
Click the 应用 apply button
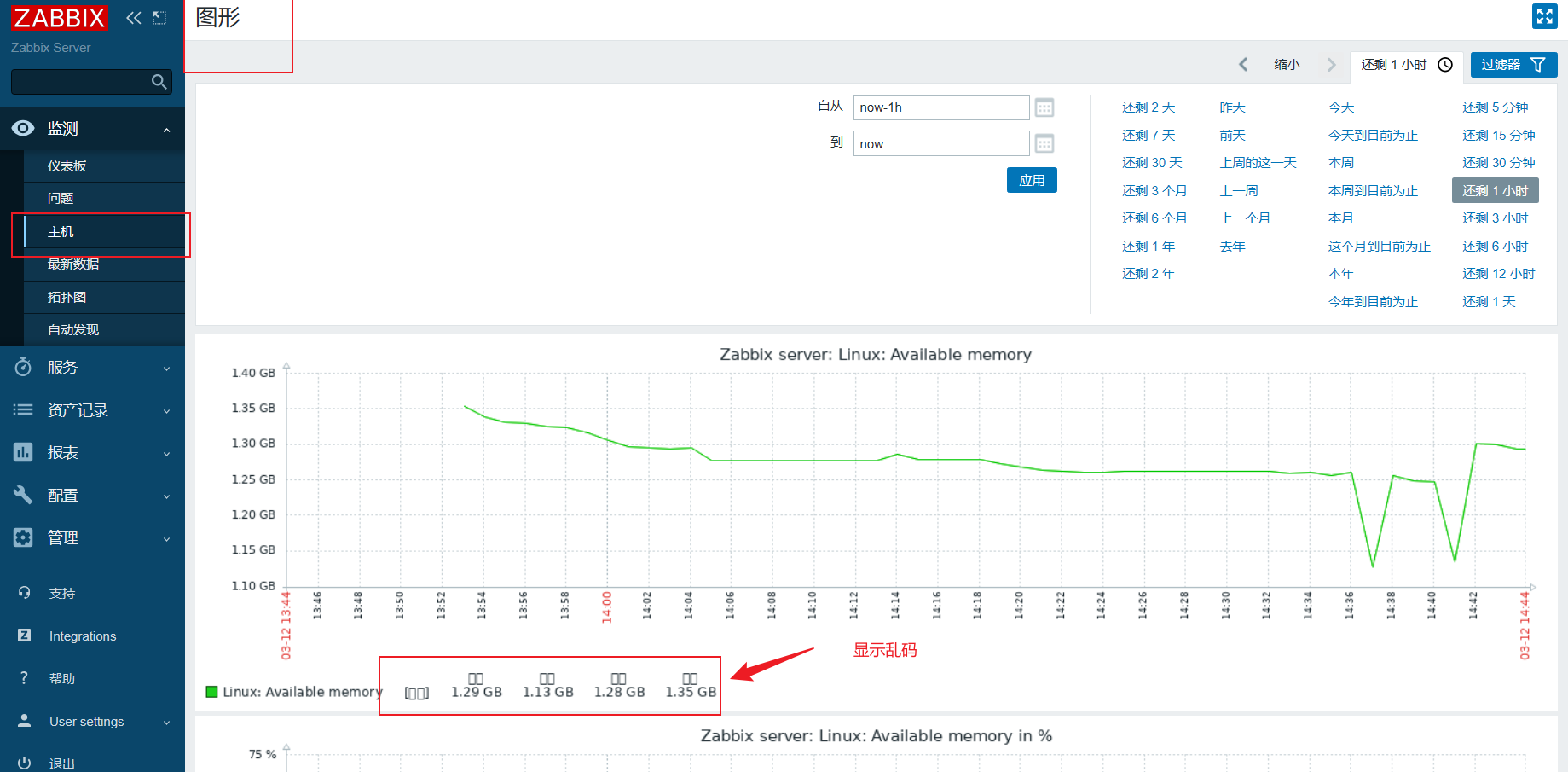[x=1032, y=180]
